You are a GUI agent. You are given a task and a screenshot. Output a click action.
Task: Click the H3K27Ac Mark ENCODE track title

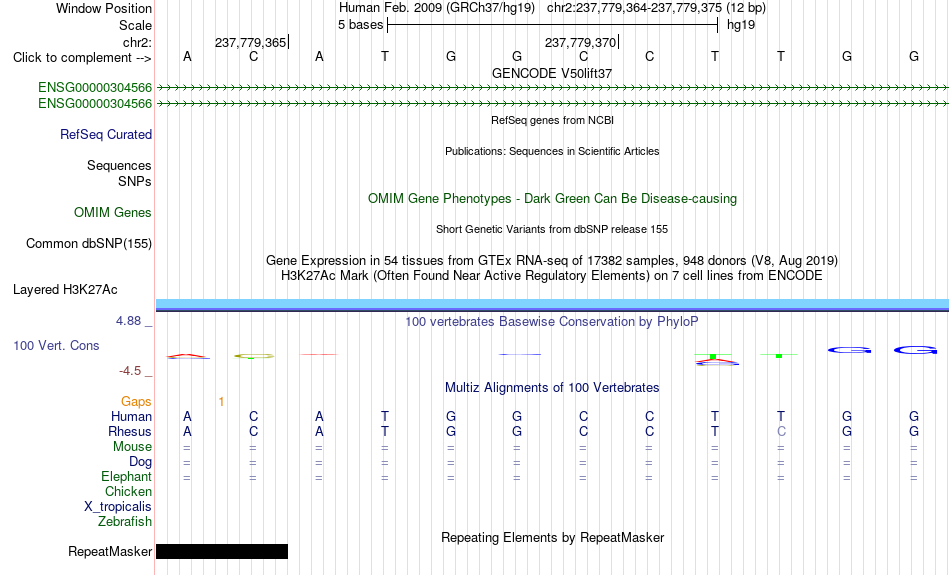552,276
